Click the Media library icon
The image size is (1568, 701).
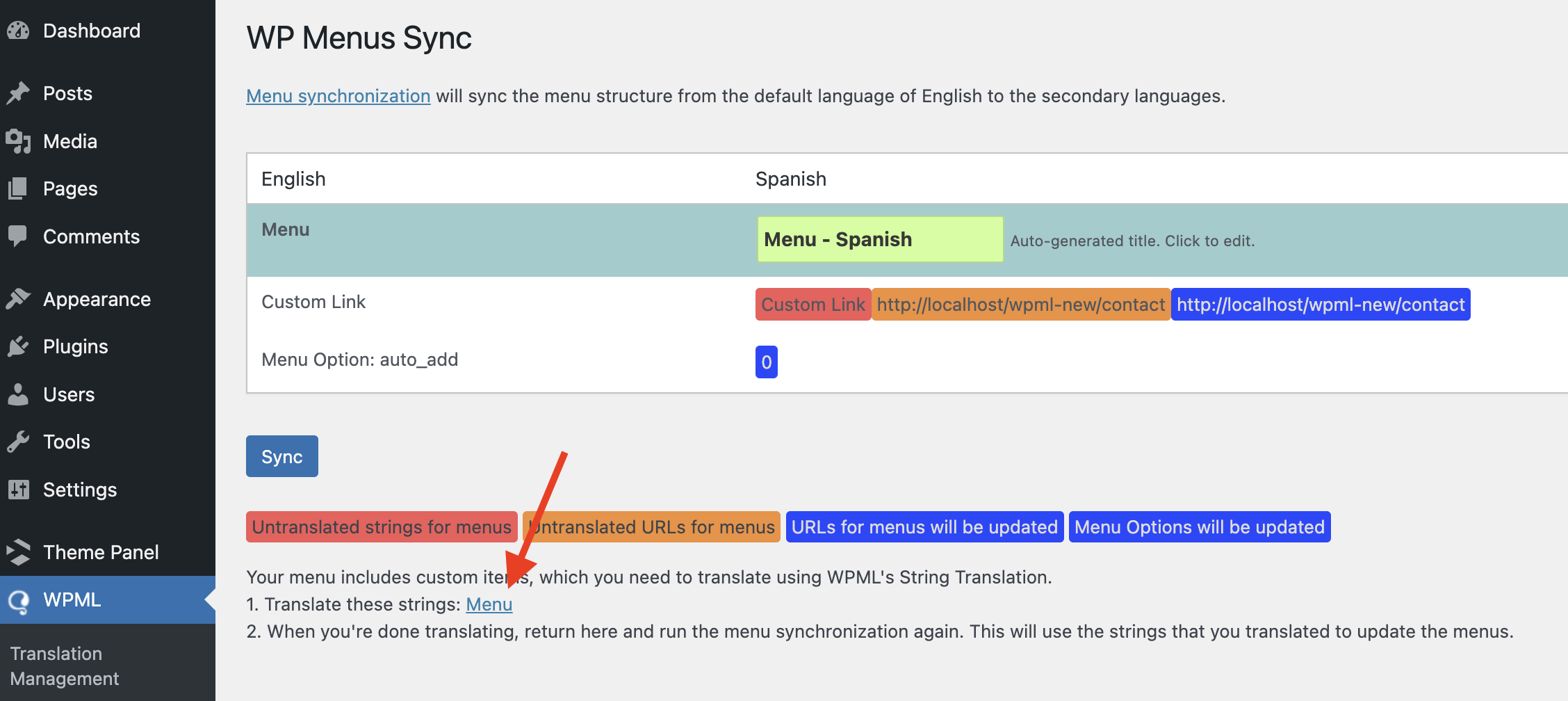[x=18, y=141]
